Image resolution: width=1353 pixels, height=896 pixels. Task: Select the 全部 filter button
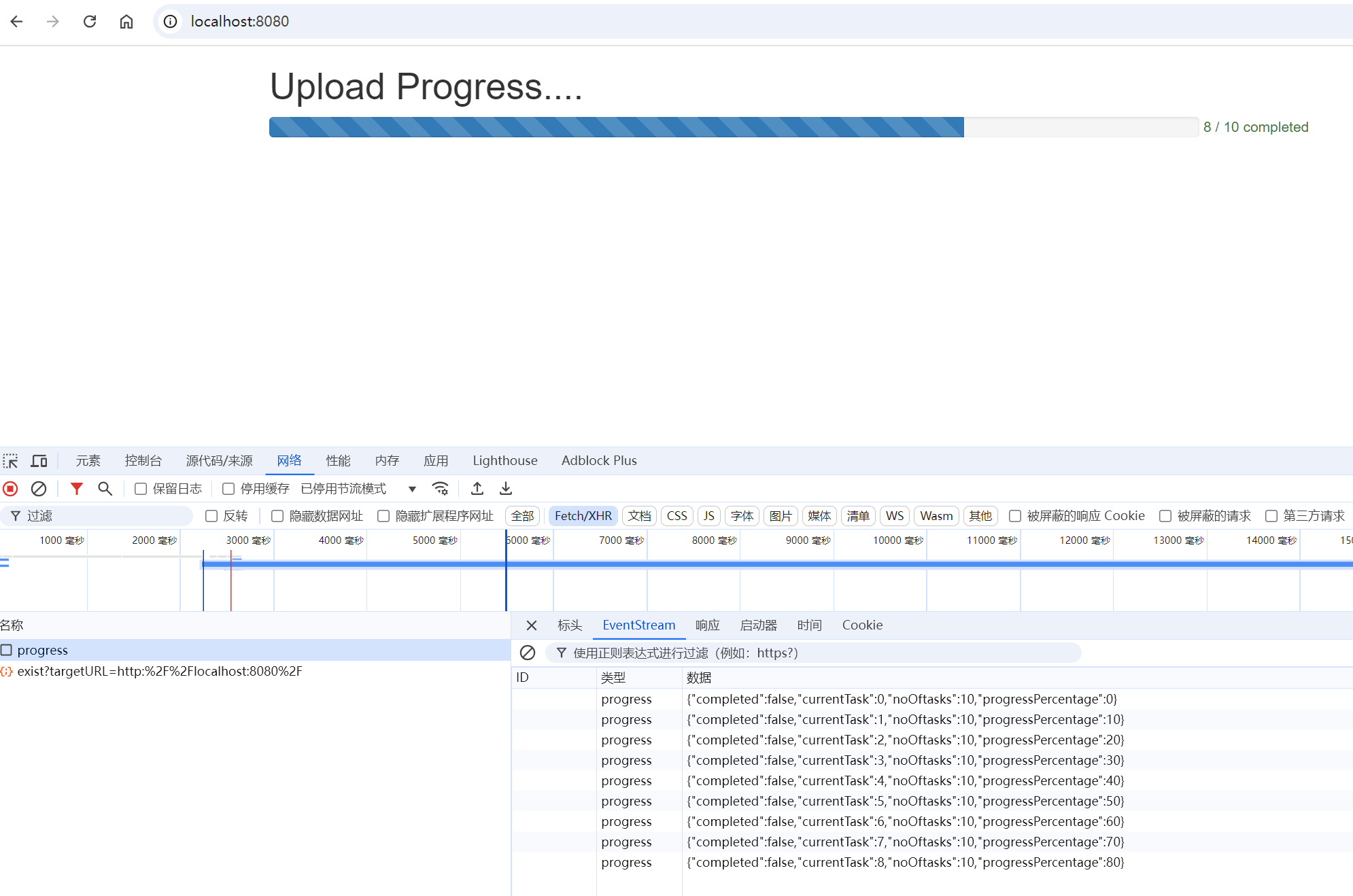coord(522,516)
